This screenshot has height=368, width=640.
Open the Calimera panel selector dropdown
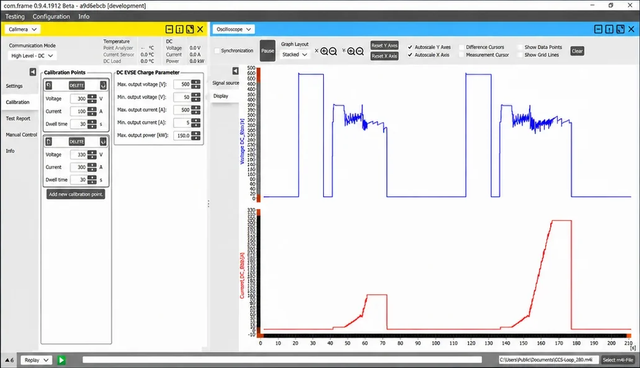click(22, 29)
